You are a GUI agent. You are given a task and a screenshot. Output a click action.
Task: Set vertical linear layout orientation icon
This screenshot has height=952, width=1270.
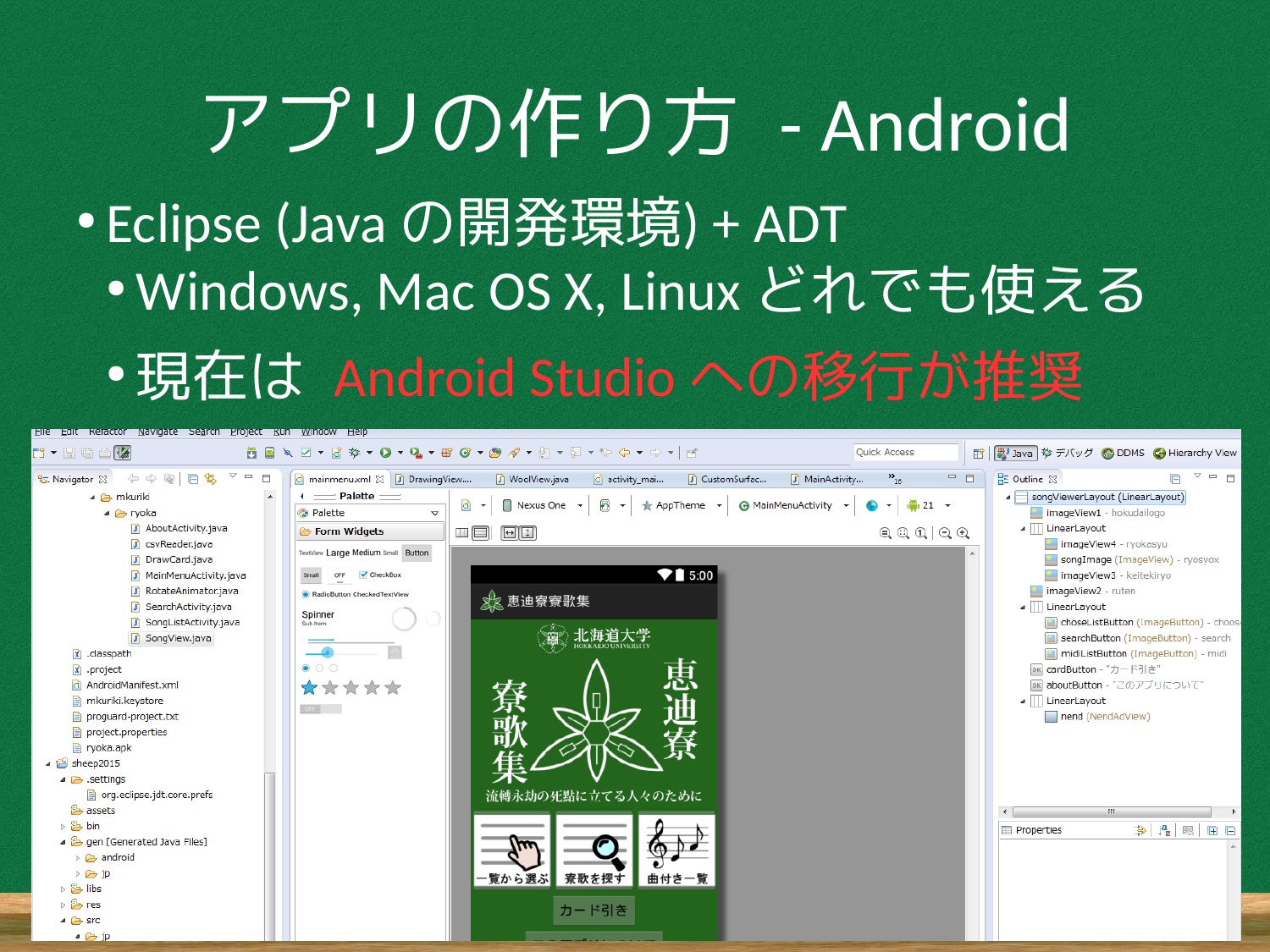point(480,533)
